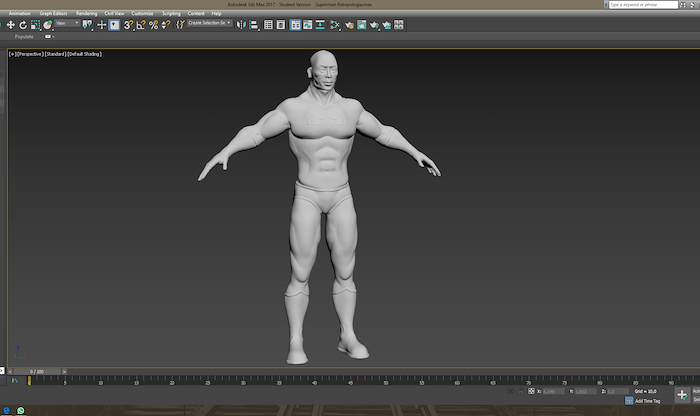Toggle the Scene Explorer icon

pos(268,25)
